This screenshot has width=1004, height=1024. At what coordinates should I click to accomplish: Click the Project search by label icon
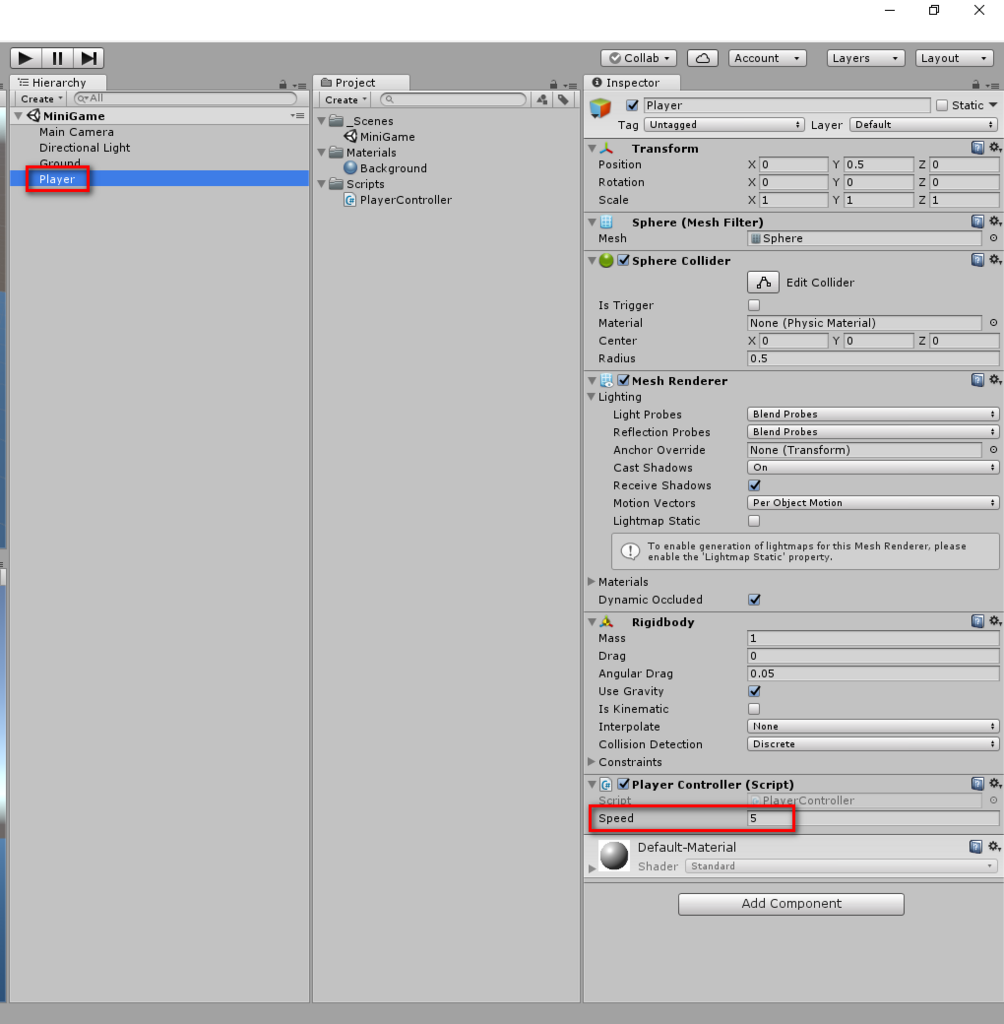[x=563, y=99]
